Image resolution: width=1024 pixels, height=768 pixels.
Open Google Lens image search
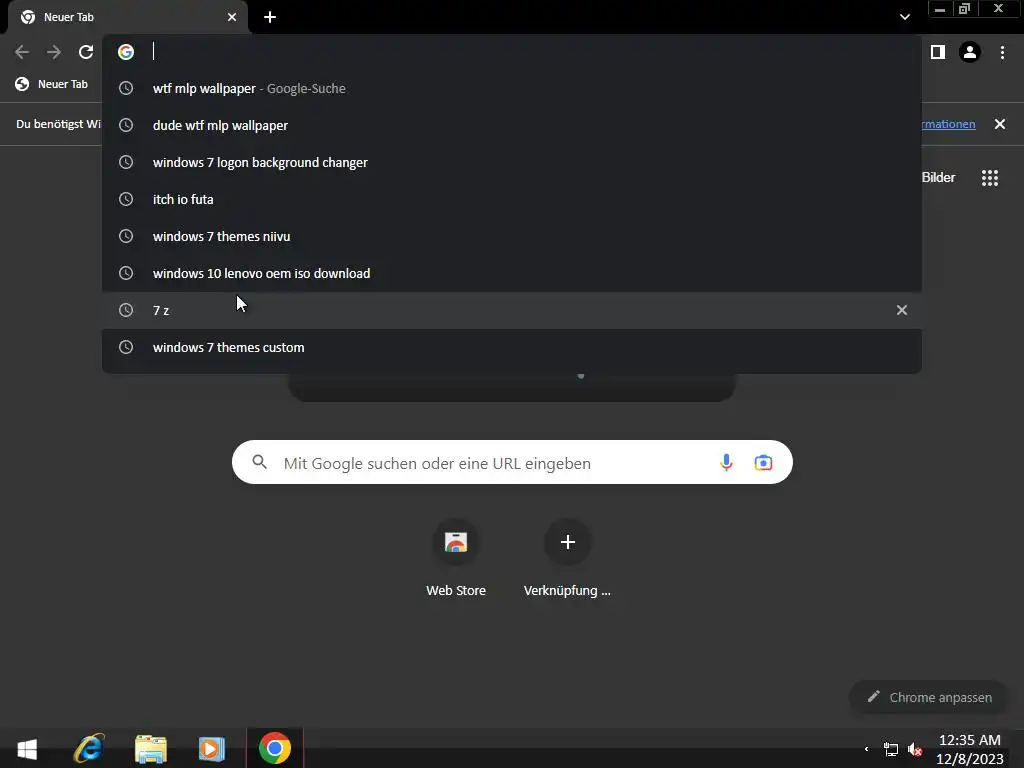[763, 463]
